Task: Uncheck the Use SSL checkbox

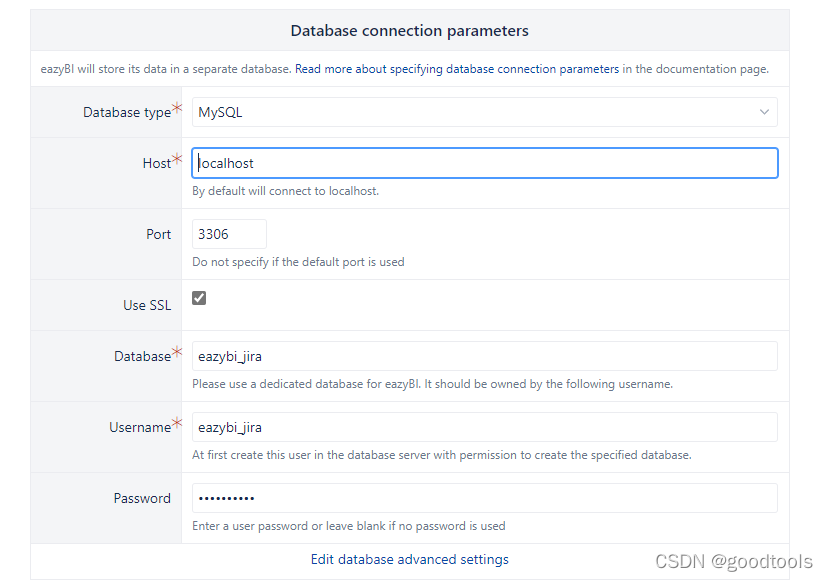Action: coord(199,298)
